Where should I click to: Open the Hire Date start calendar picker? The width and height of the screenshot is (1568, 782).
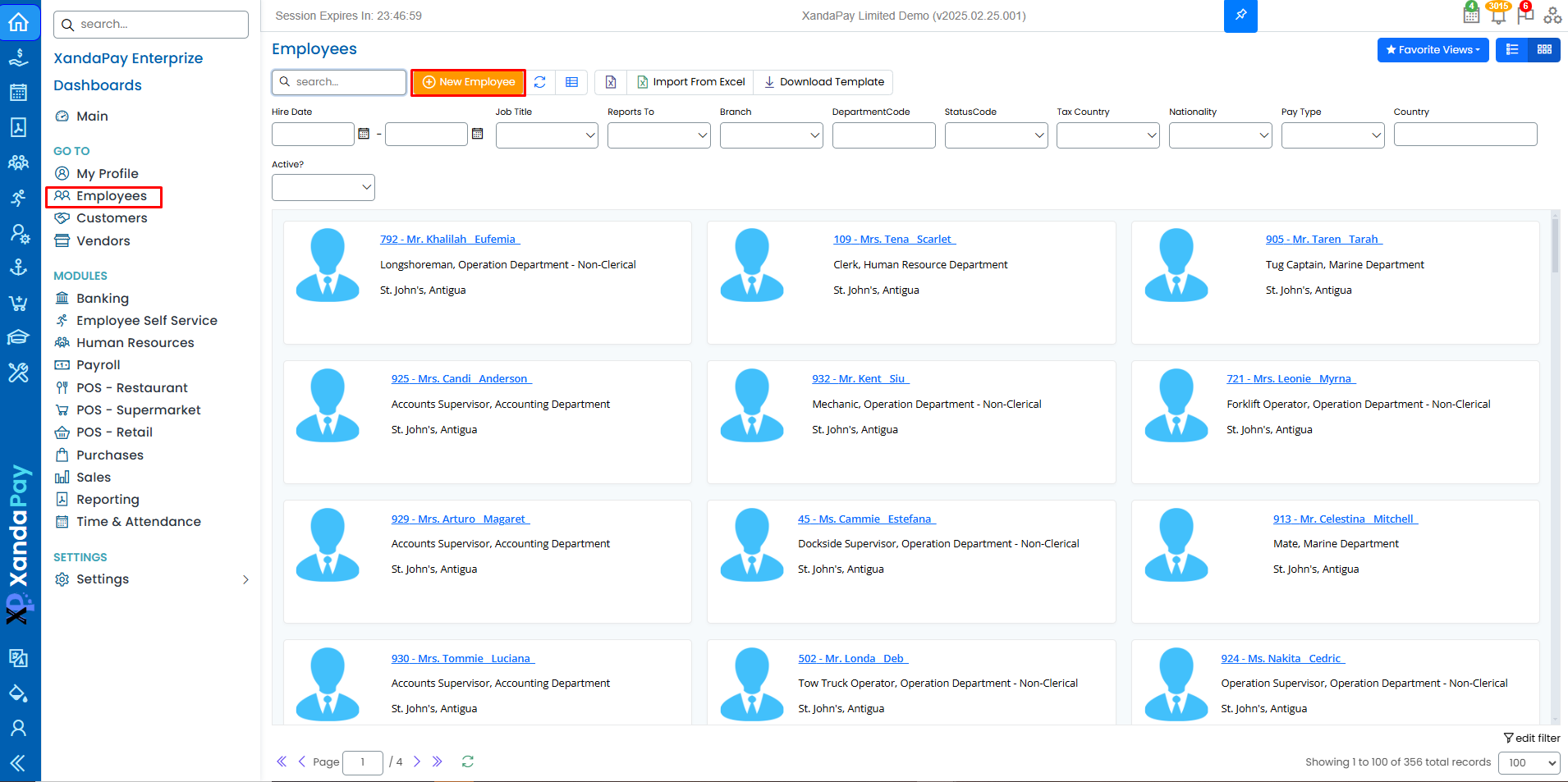(x=364, y=134)
